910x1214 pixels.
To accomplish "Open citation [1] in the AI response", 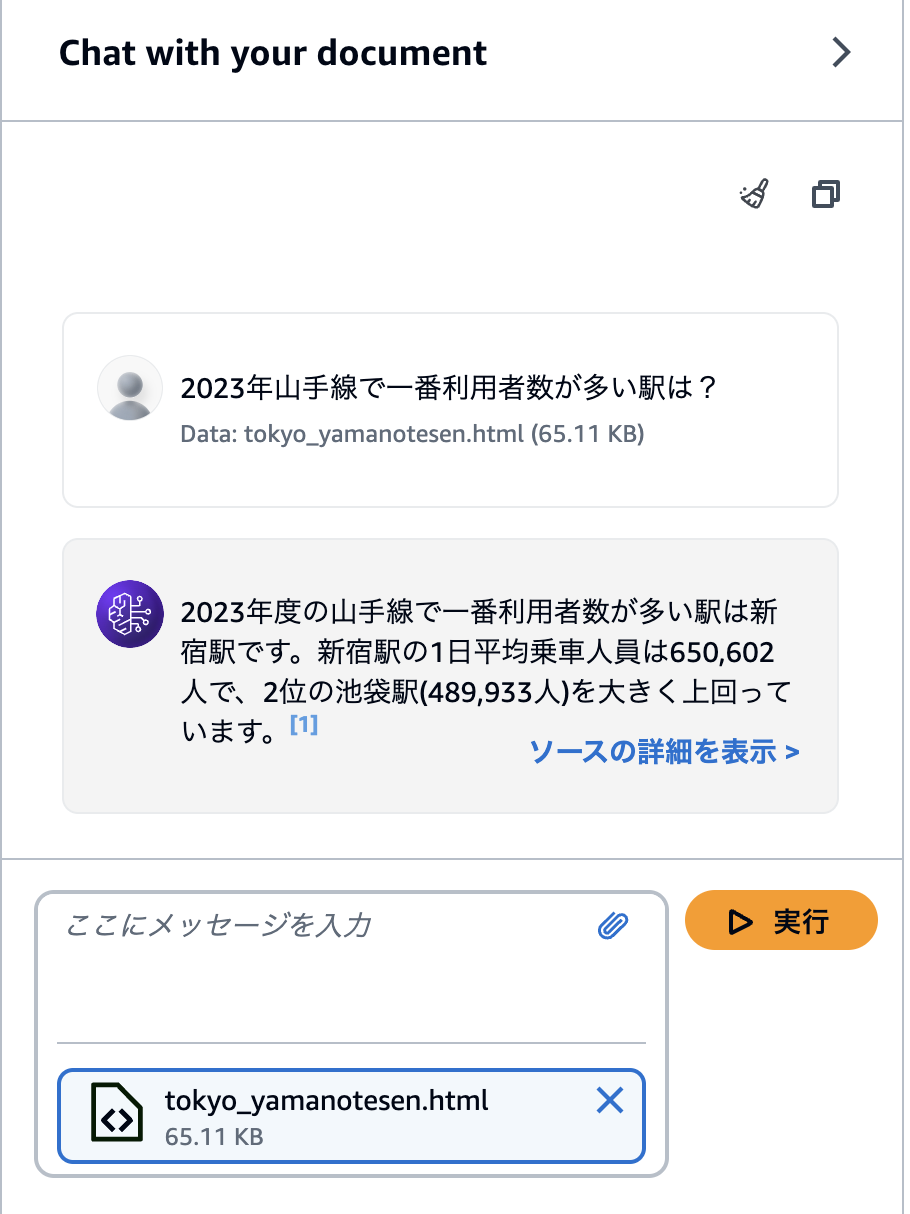I will click(303, 726).
